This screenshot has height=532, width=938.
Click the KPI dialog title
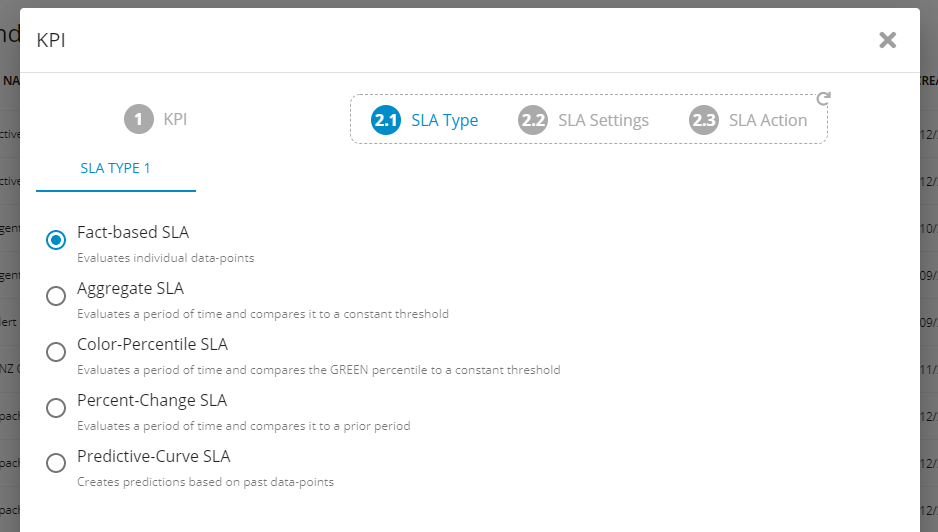[x=51, y=40]
